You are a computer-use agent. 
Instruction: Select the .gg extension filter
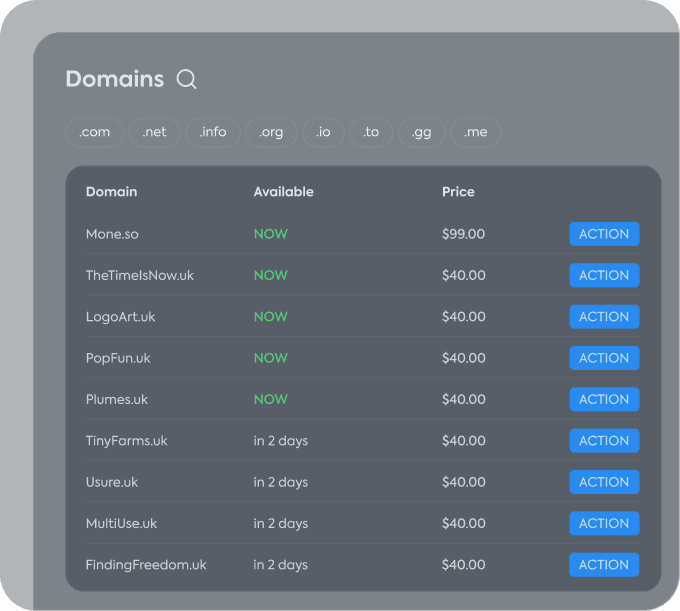coord(422,132)
